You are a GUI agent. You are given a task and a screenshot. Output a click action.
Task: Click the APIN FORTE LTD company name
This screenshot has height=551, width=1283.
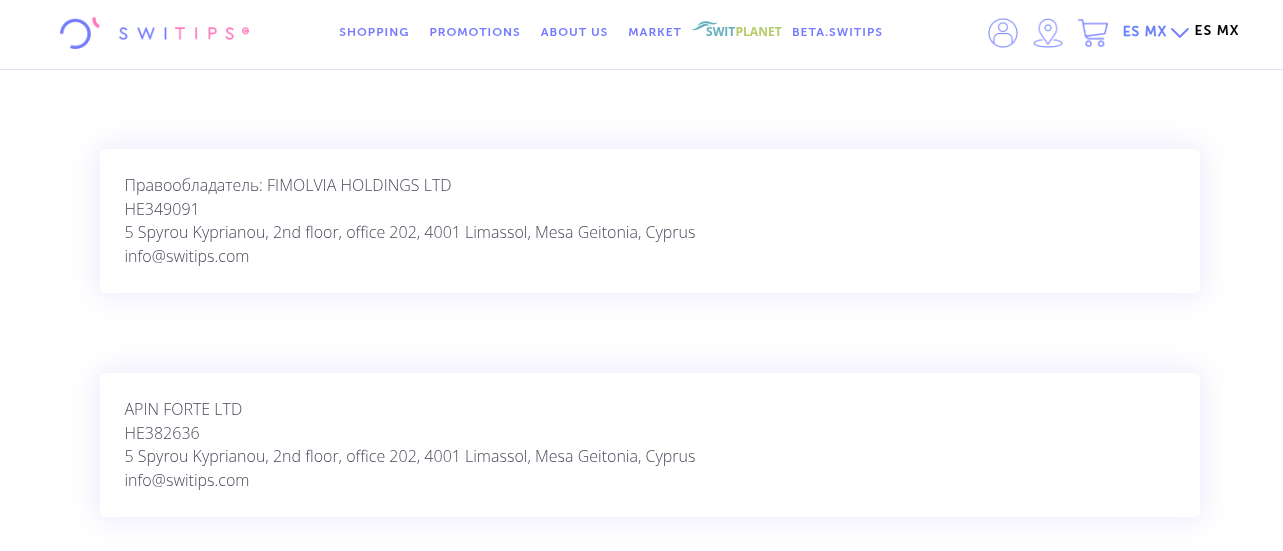[183, 409]
